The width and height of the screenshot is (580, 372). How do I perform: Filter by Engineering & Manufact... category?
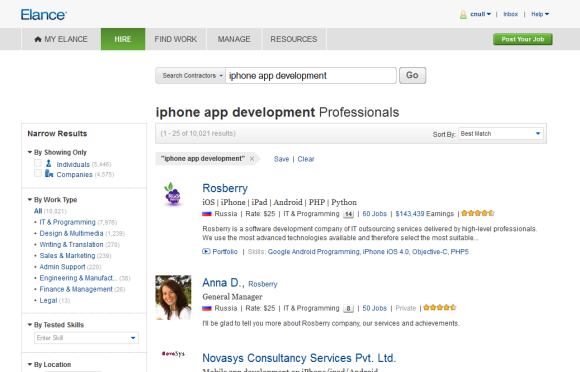coord(78,278)
